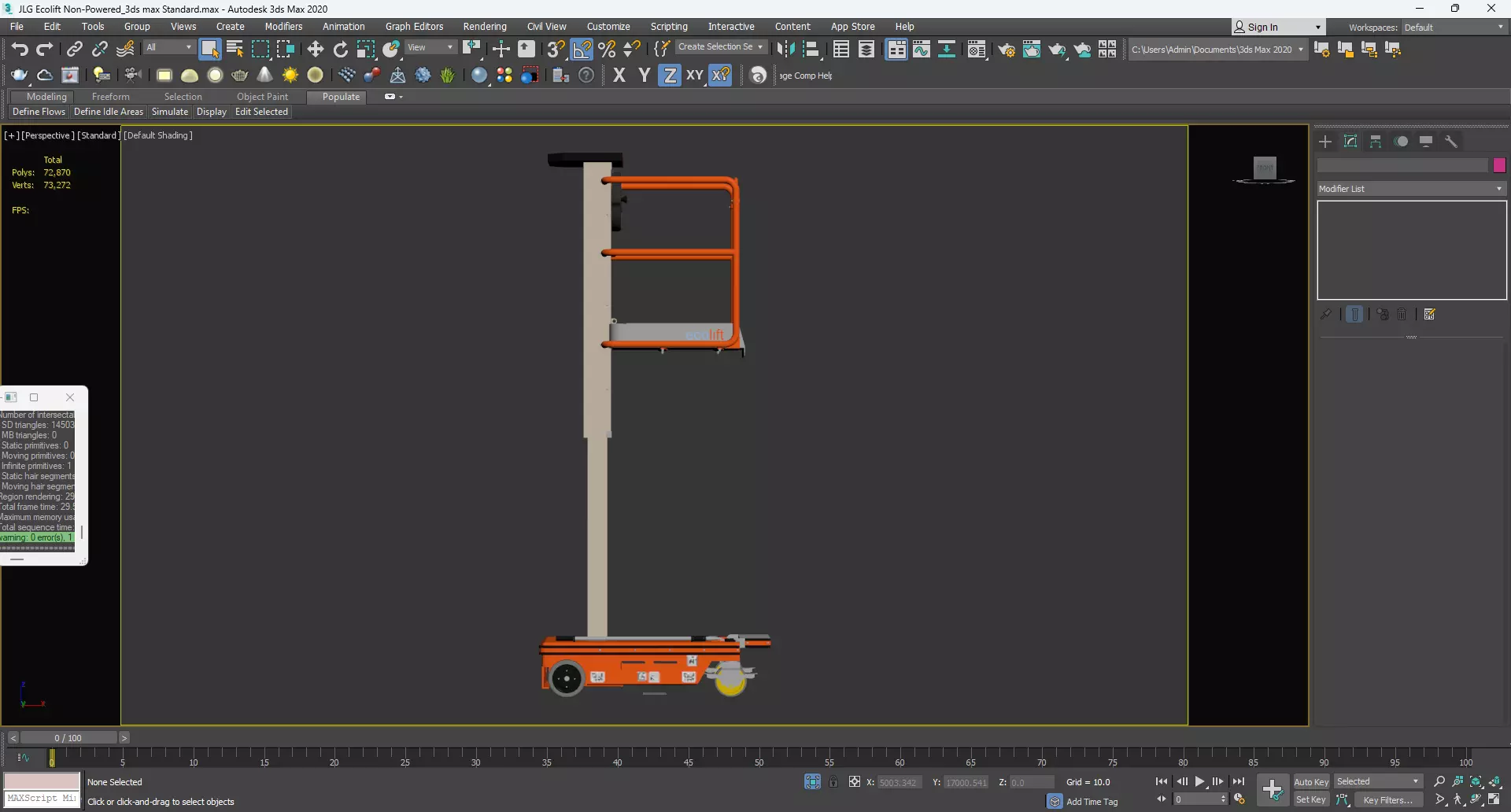The width and height of the screenshot is (1511, 812).
Task: Open Select by Name dialog
Action: (235, 49)
